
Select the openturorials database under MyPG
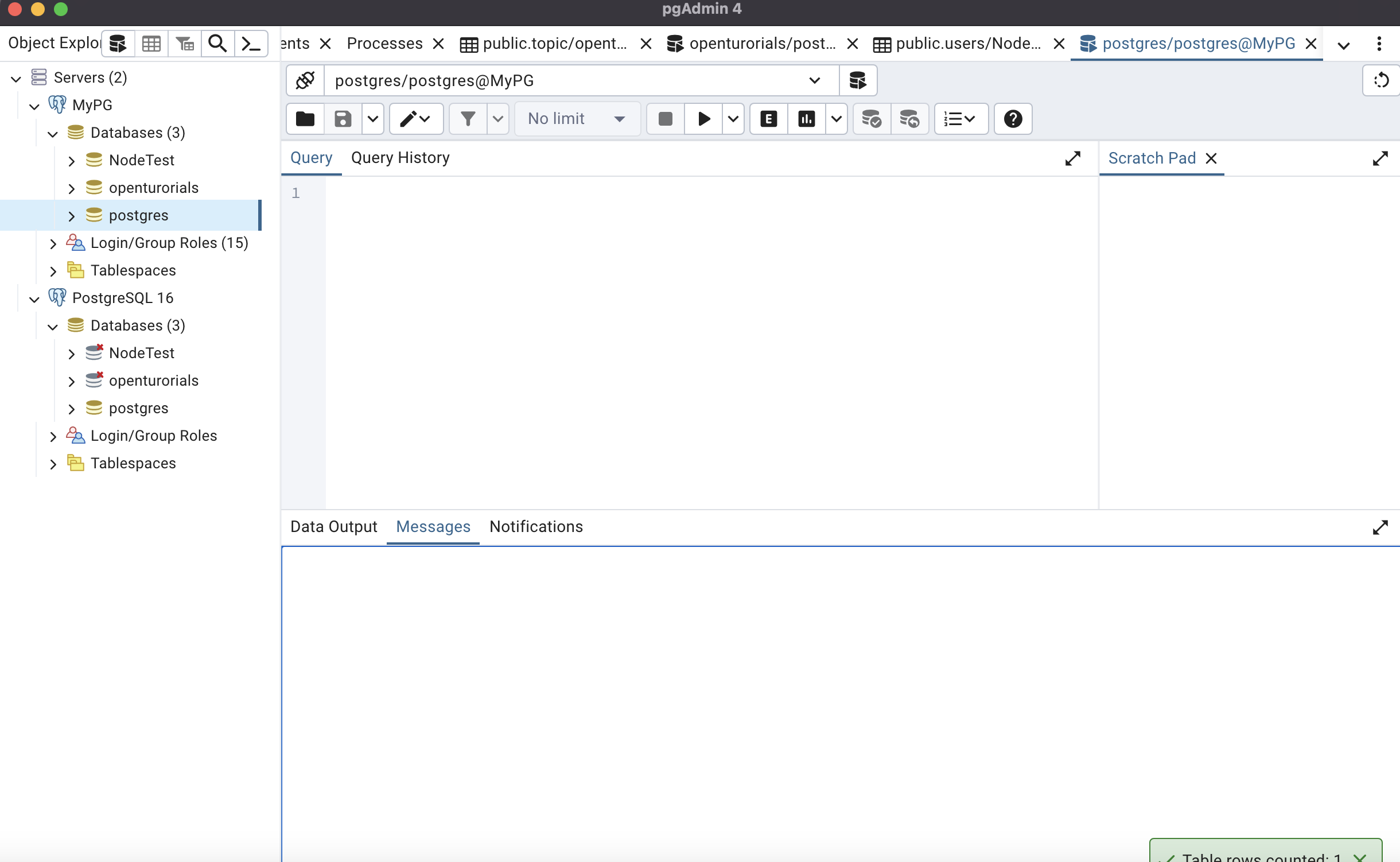click(153, 188)
